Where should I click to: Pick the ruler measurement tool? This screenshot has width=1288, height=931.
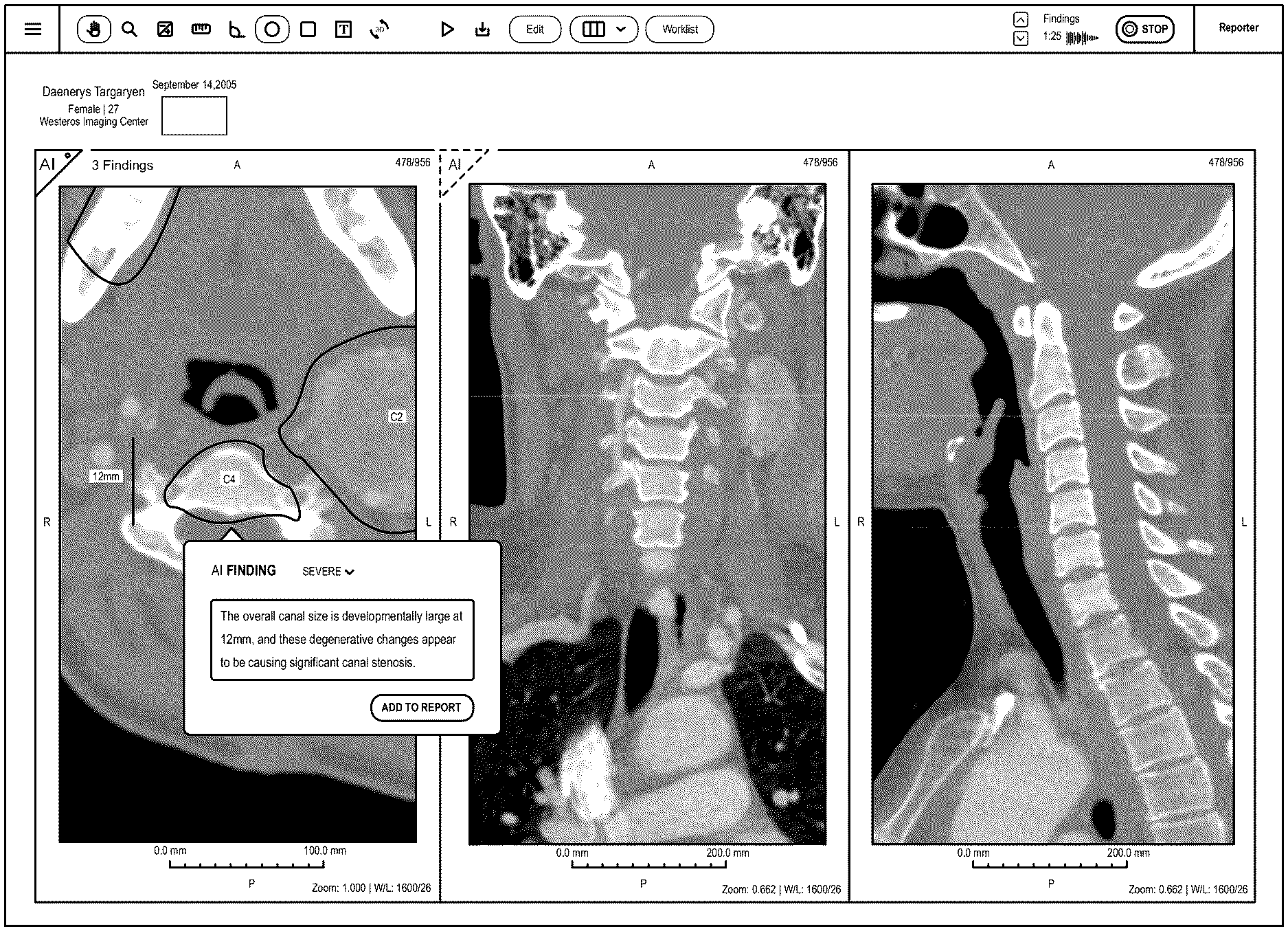[x=201, y=30]
